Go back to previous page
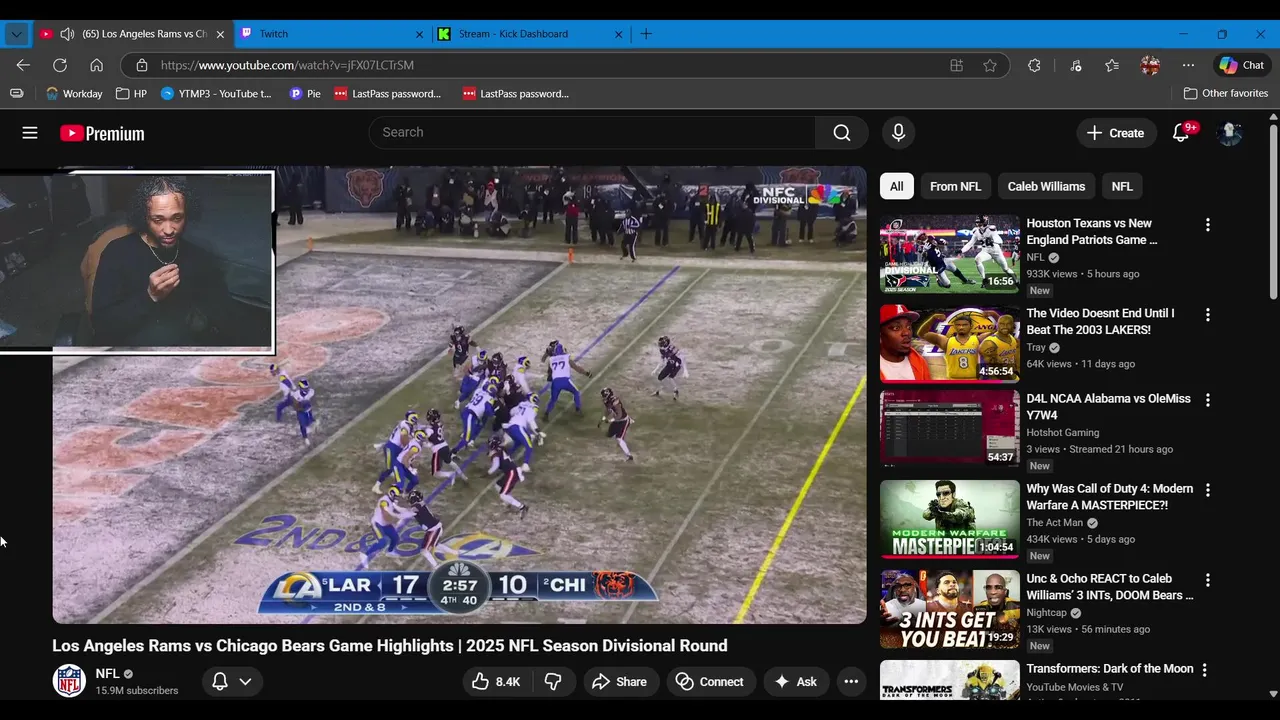1280x720 pixels. coord(23,65)
